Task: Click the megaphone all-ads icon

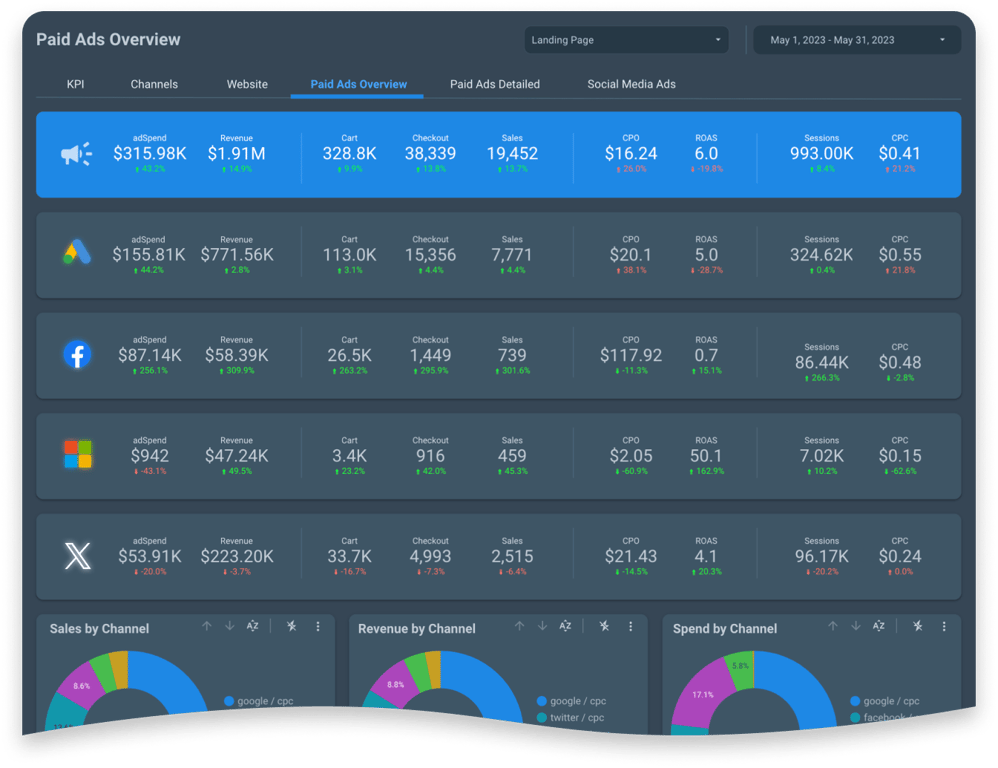Action: click(x=76, y=153)
